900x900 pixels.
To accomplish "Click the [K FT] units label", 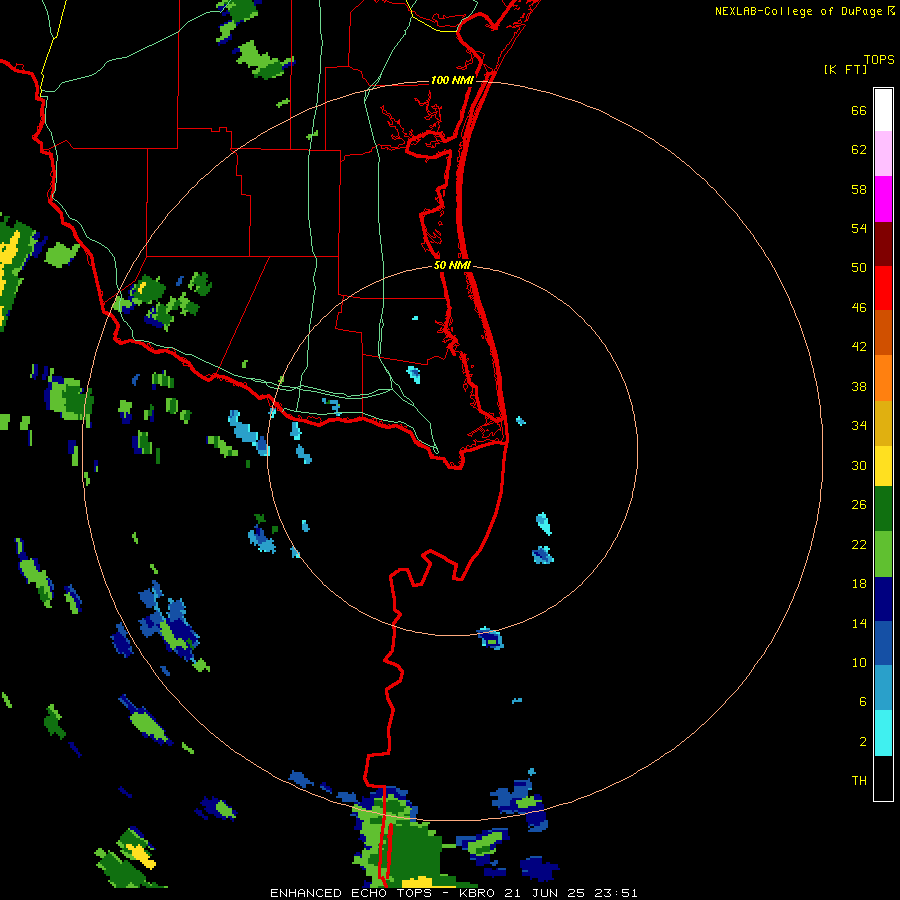I will (845, 69).
